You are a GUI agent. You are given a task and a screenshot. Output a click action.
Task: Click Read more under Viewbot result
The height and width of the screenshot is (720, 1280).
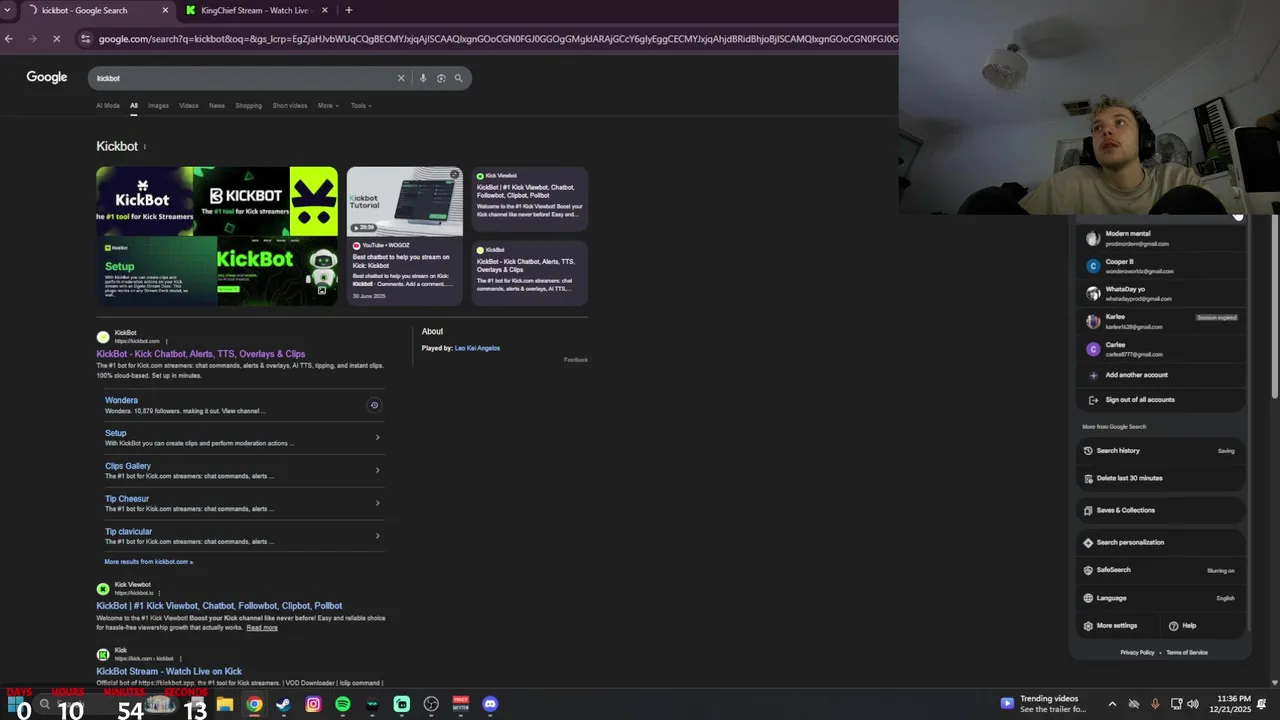pyautogui.click(x=262, y=628)
